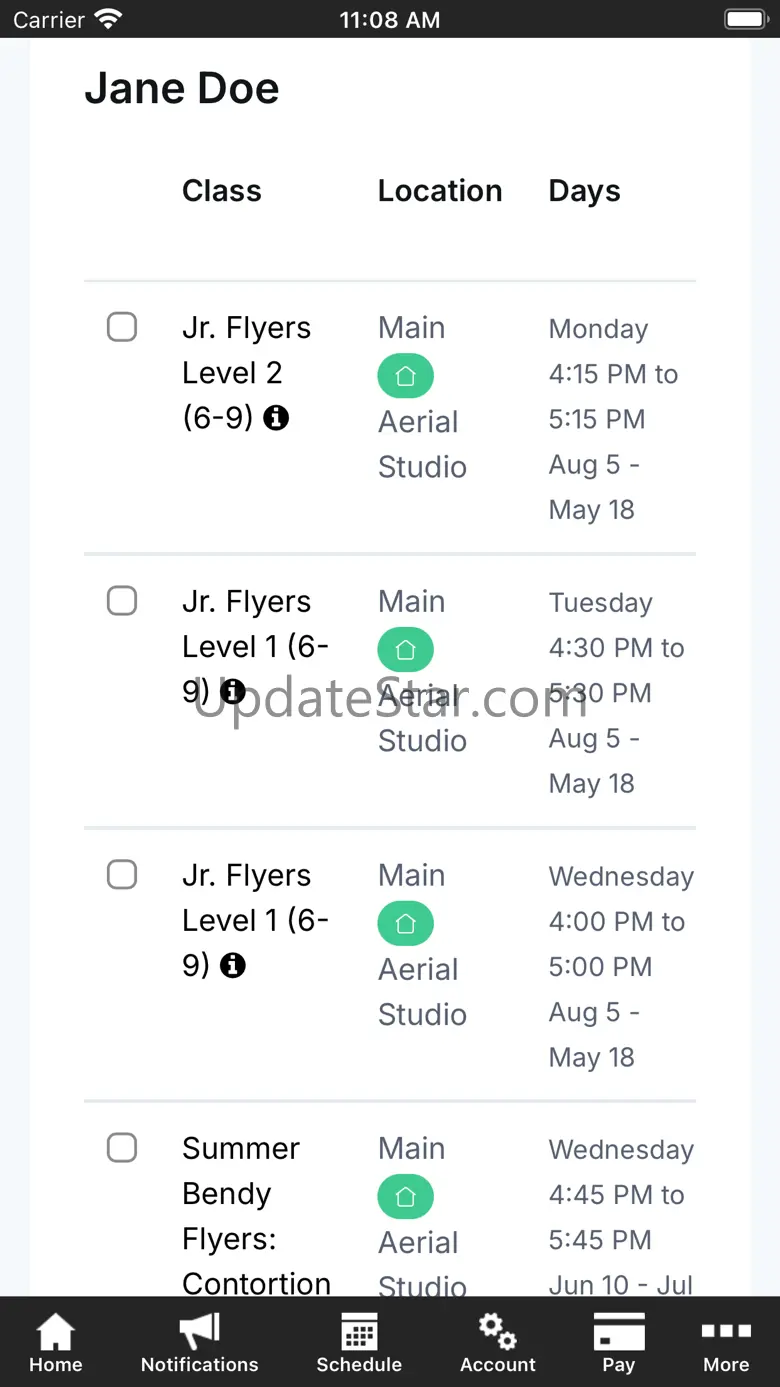Check the Jr. Flyers Level 2 checkbox
This screenshot has width=780, height=1387.
tap(122, 327)
